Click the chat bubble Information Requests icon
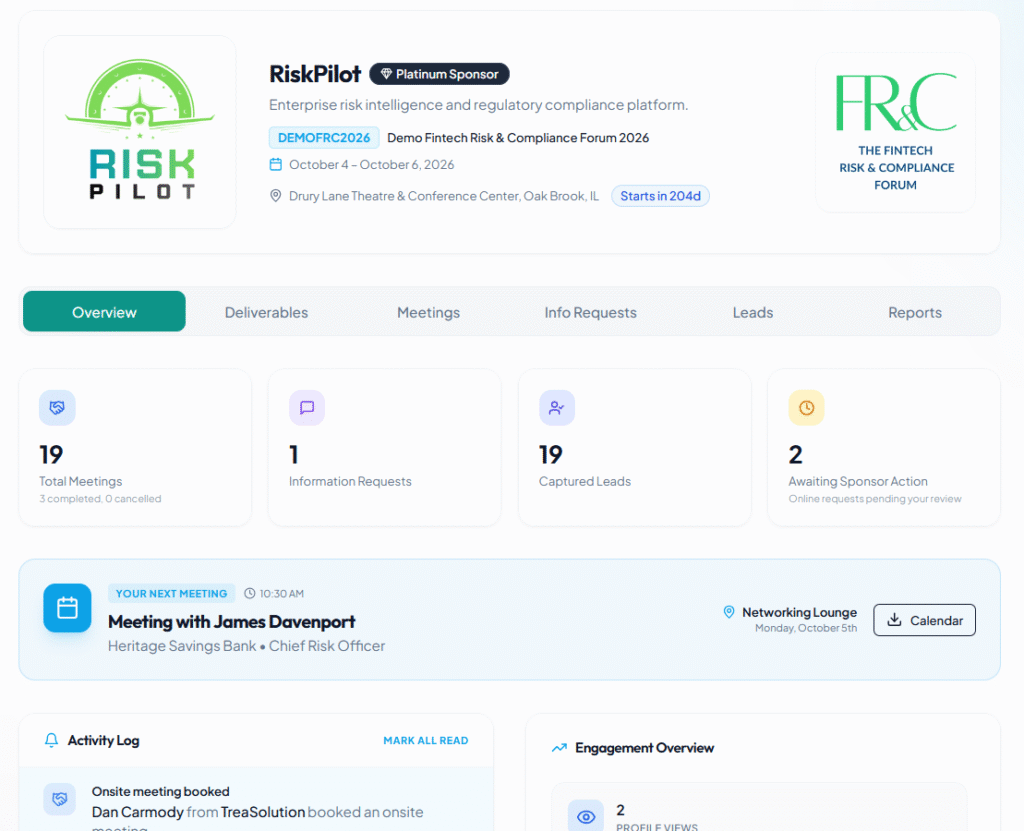The image size is (1024, 831). click(307, 408)
